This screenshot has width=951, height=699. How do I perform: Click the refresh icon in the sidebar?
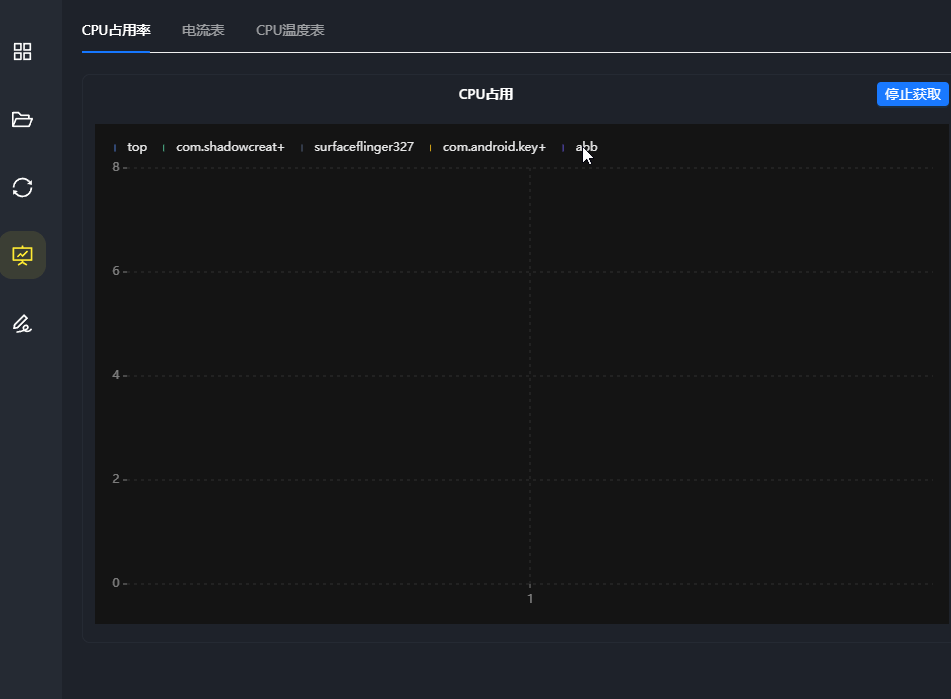(22, 187)
